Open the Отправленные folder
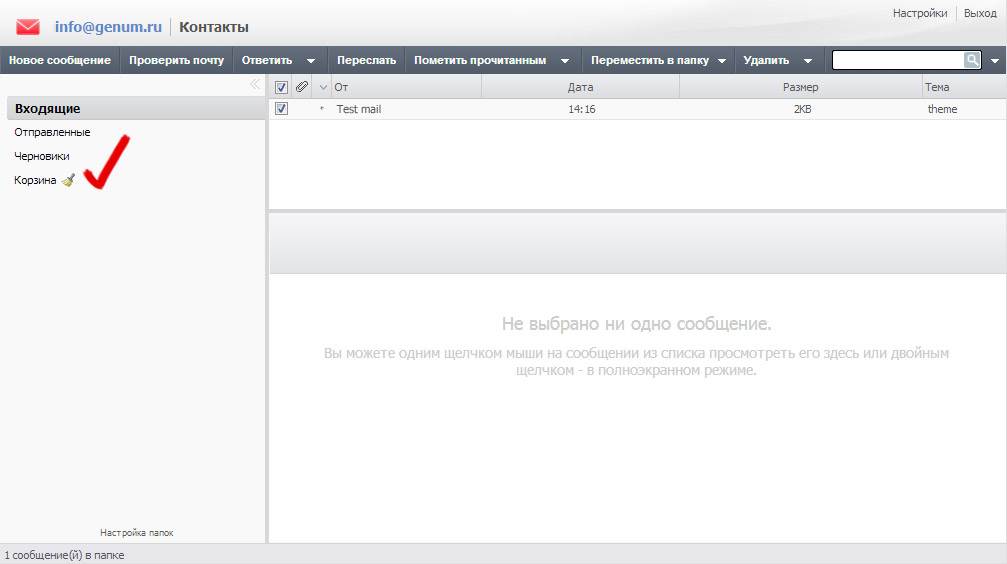The width and height of the screenshot is (1007, 564). [x=52, y=132]
